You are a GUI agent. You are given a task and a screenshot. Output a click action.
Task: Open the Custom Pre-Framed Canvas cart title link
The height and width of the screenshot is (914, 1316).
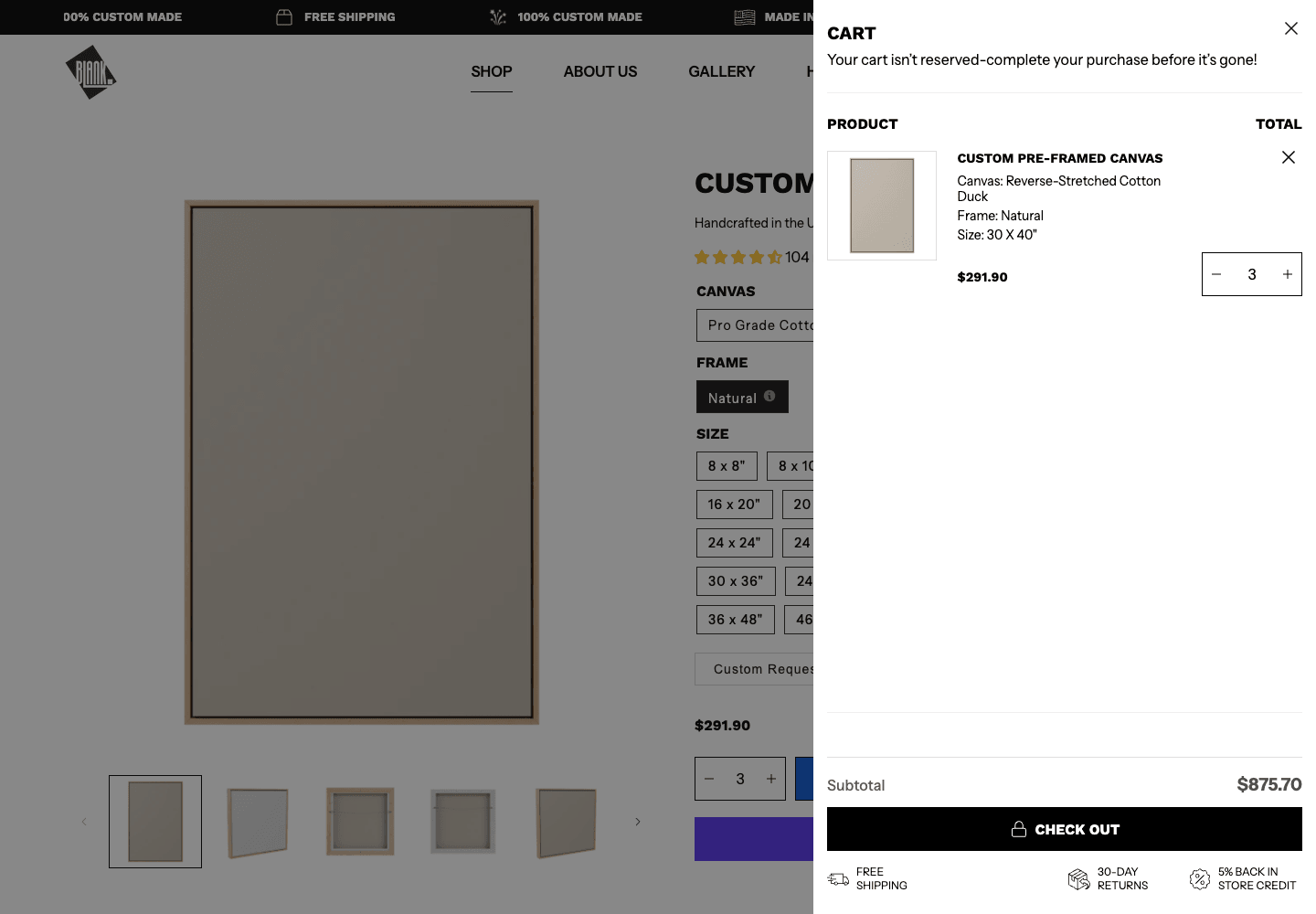pos(1060,158)
